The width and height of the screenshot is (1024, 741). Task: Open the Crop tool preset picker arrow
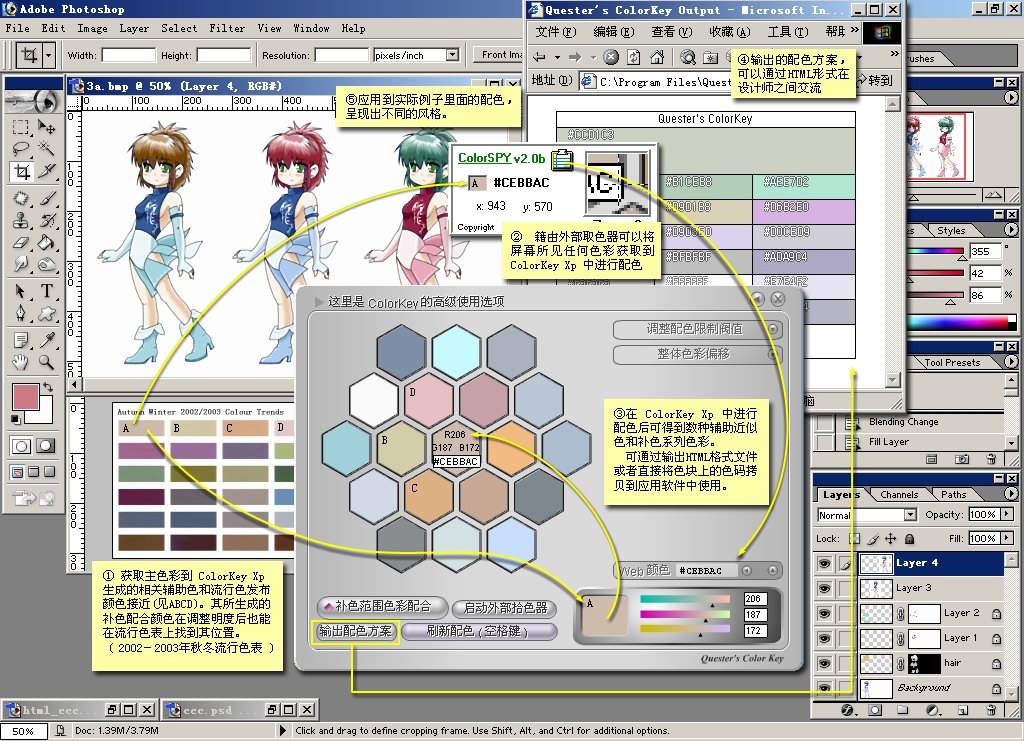point(48,55)
